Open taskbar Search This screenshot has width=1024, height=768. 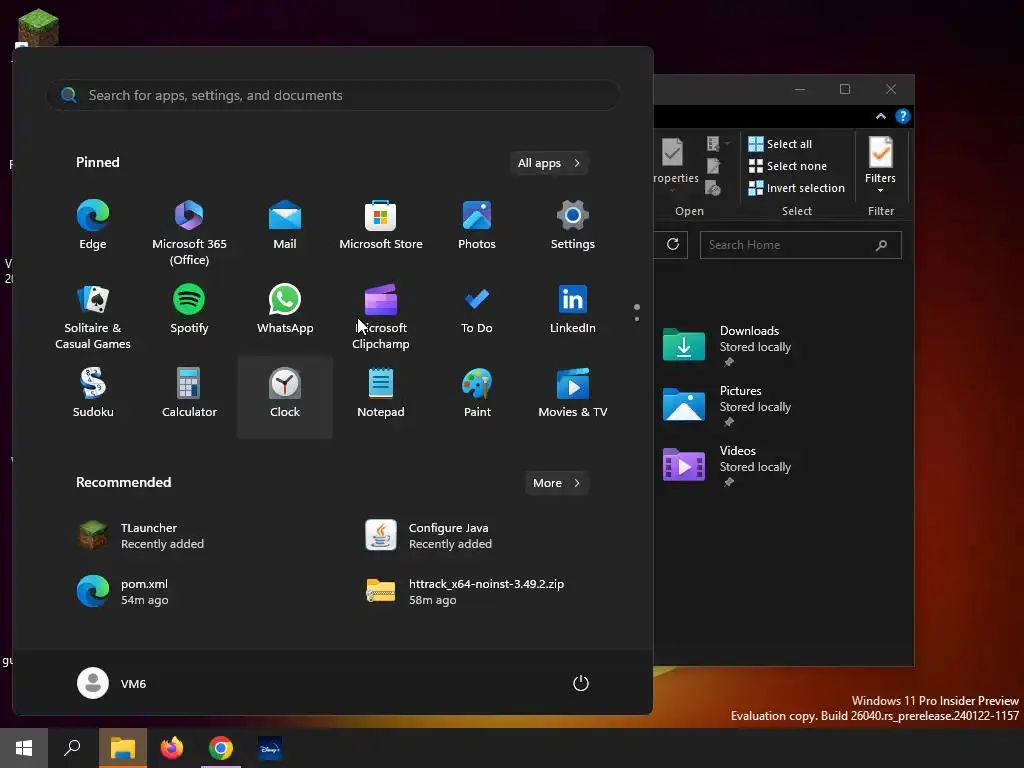pos(72,748)
